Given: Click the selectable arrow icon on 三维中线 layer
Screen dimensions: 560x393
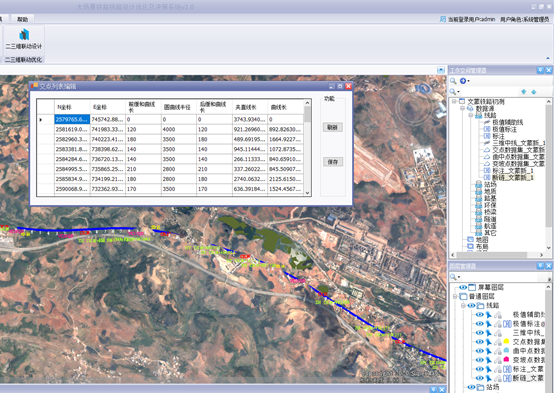Looking at the screenshot, I should pyautogui.click(x=489, y=333).
